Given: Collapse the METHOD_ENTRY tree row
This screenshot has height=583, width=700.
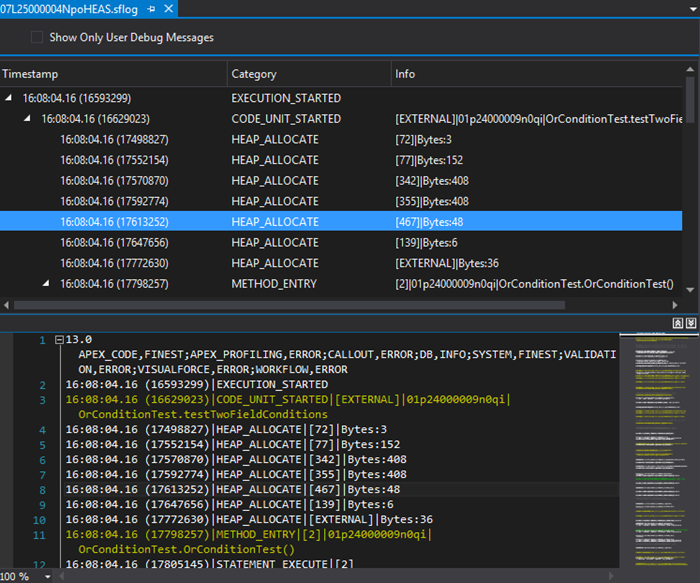Looking at the screenshot, I should [x=46, y=283].
